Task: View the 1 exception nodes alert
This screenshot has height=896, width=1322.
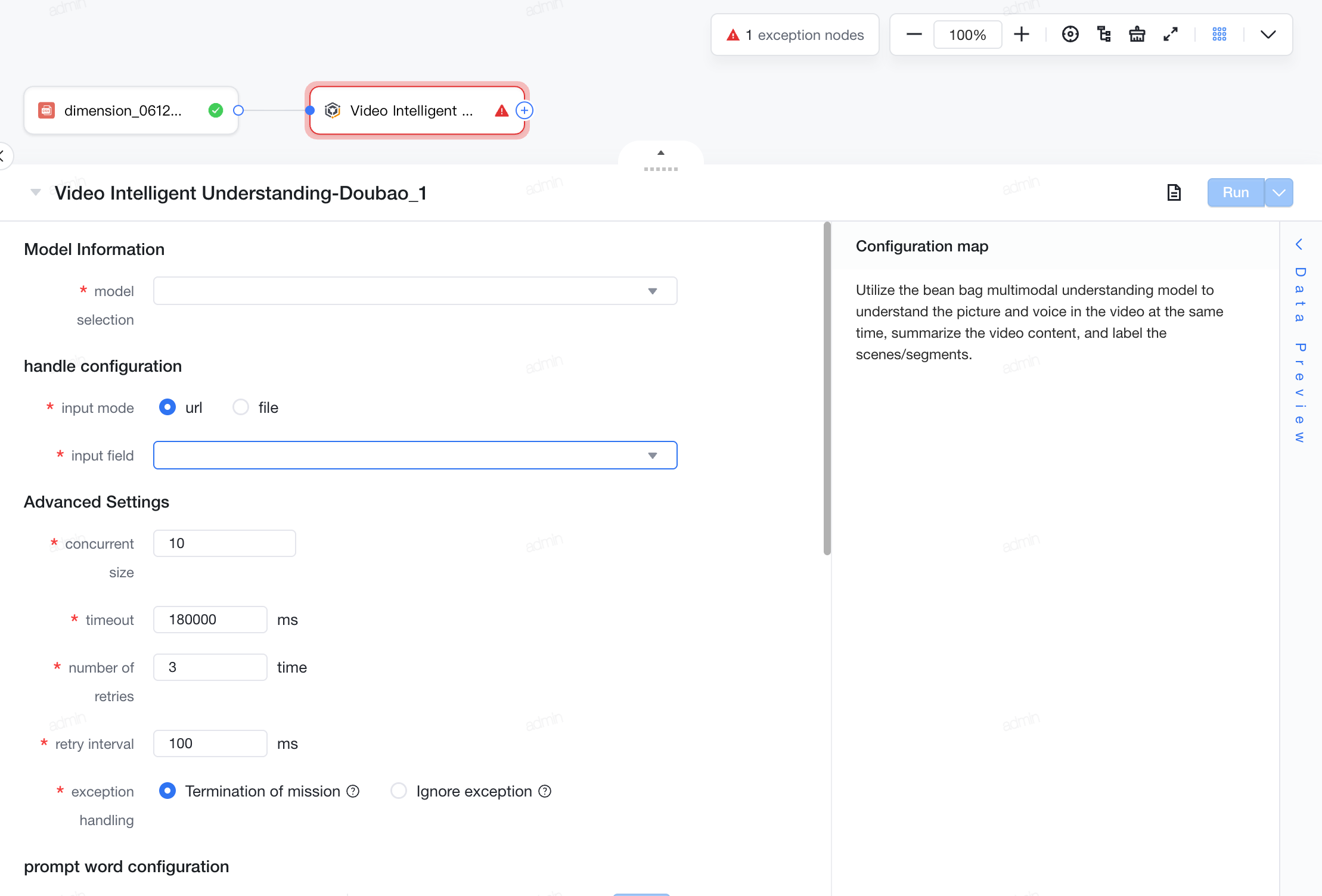Action: pos(795,35)
